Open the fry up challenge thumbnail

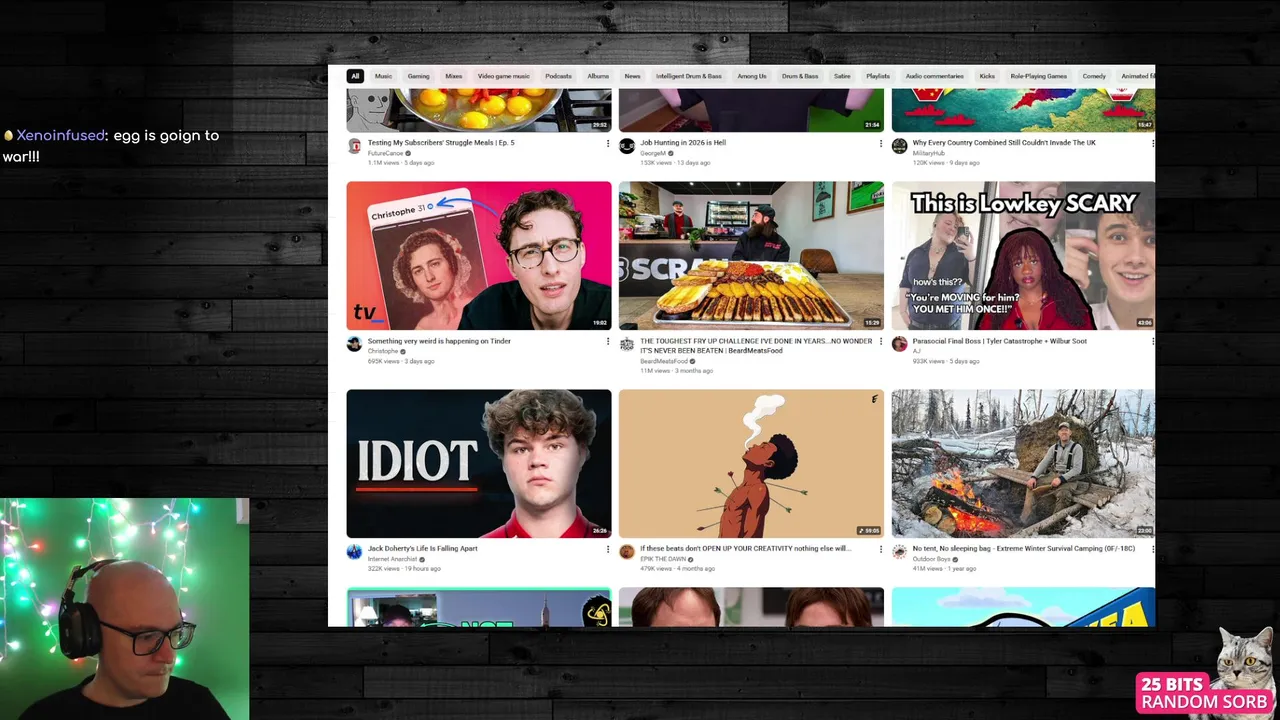tap(751, 255)
